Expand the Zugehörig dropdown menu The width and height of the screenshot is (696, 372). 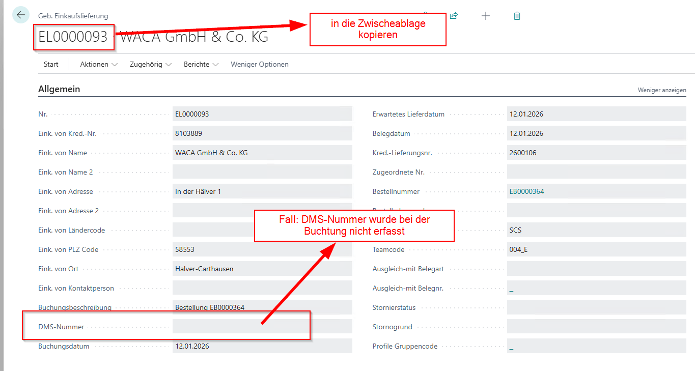[150, 64]
